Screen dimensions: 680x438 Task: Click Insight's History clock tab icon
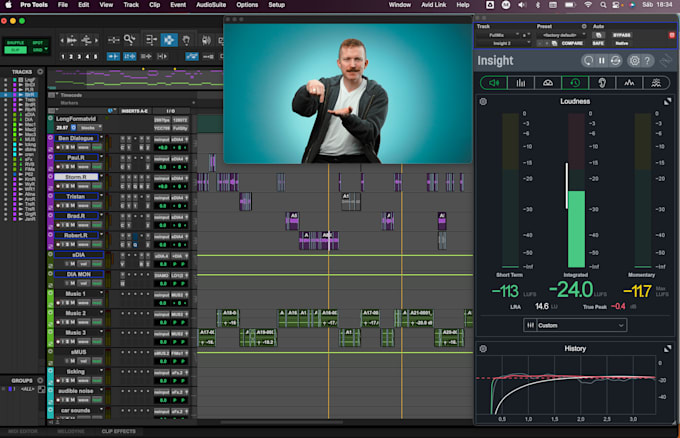tap(575, 82)
